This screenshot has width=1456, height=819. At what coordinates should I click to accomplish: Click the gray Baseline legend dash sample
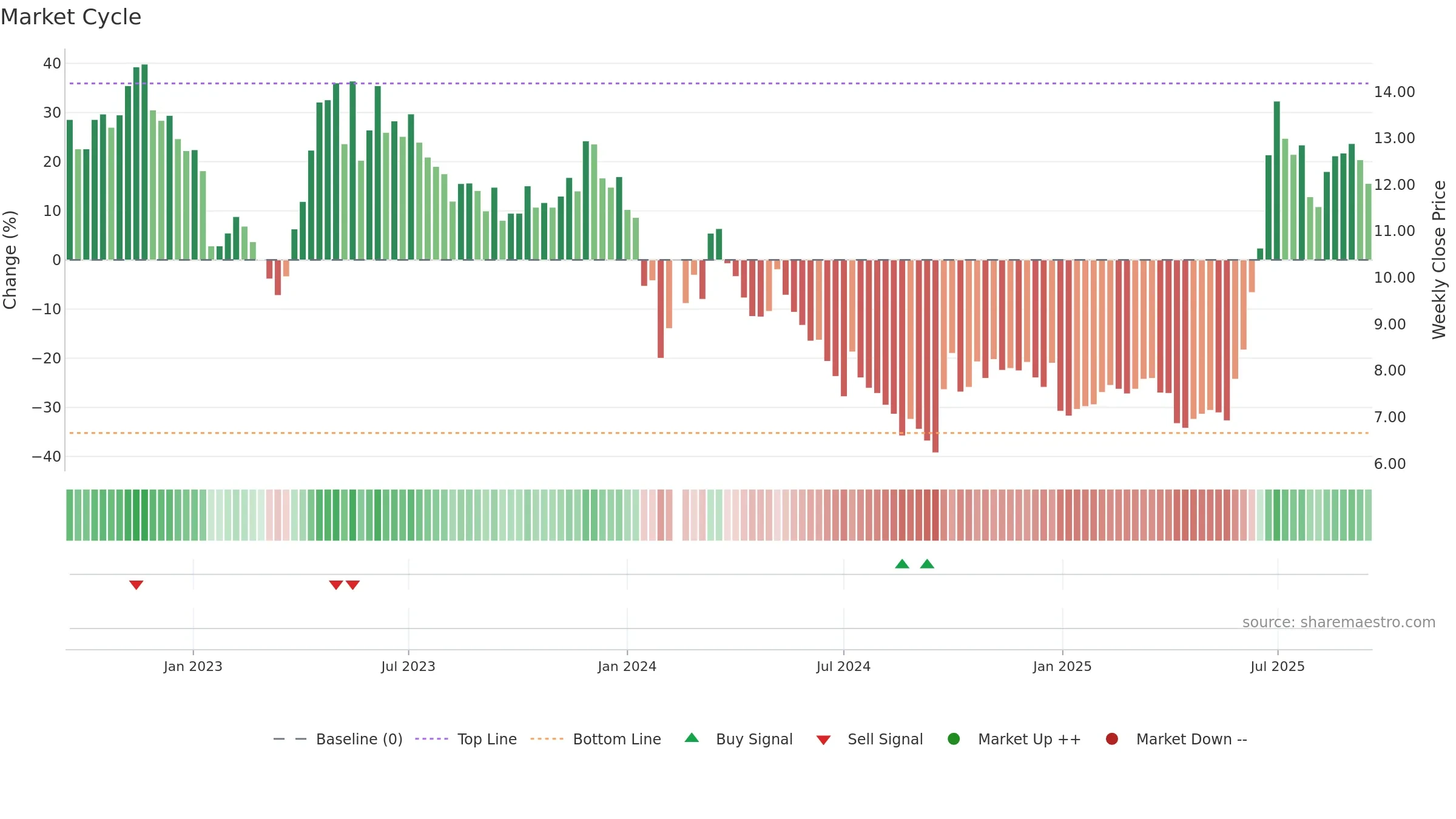coord(290,739)
